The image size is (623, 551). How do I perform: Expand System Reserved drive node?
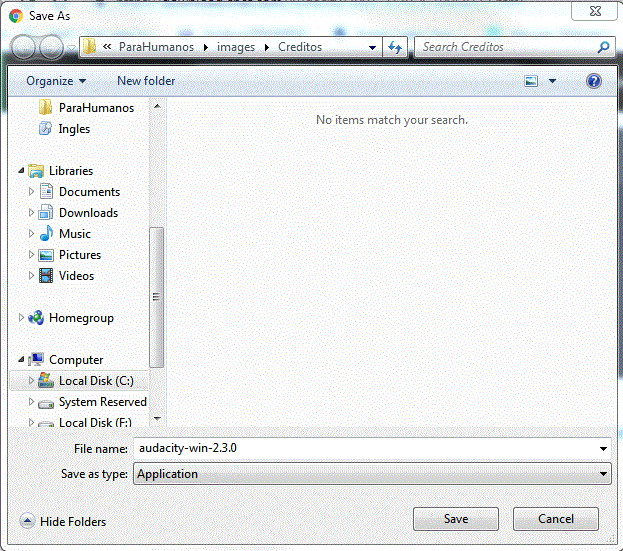click(x=31, y=402)
